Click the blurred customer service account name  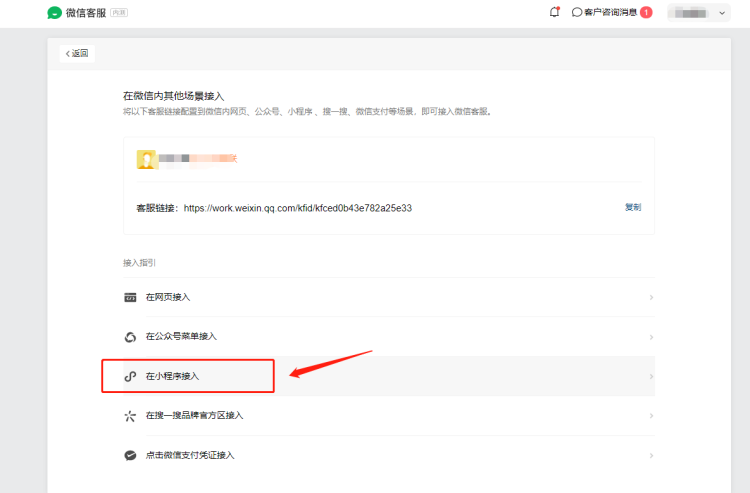(x=198, y=158)
